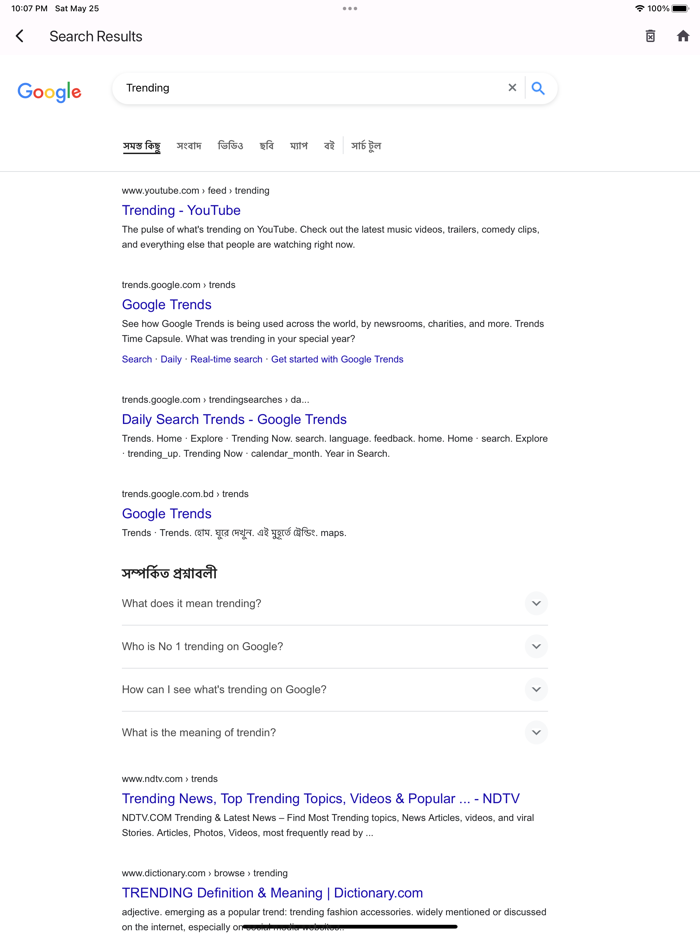Expand 'What is the meaning of trendin?'

coord(536,732)
